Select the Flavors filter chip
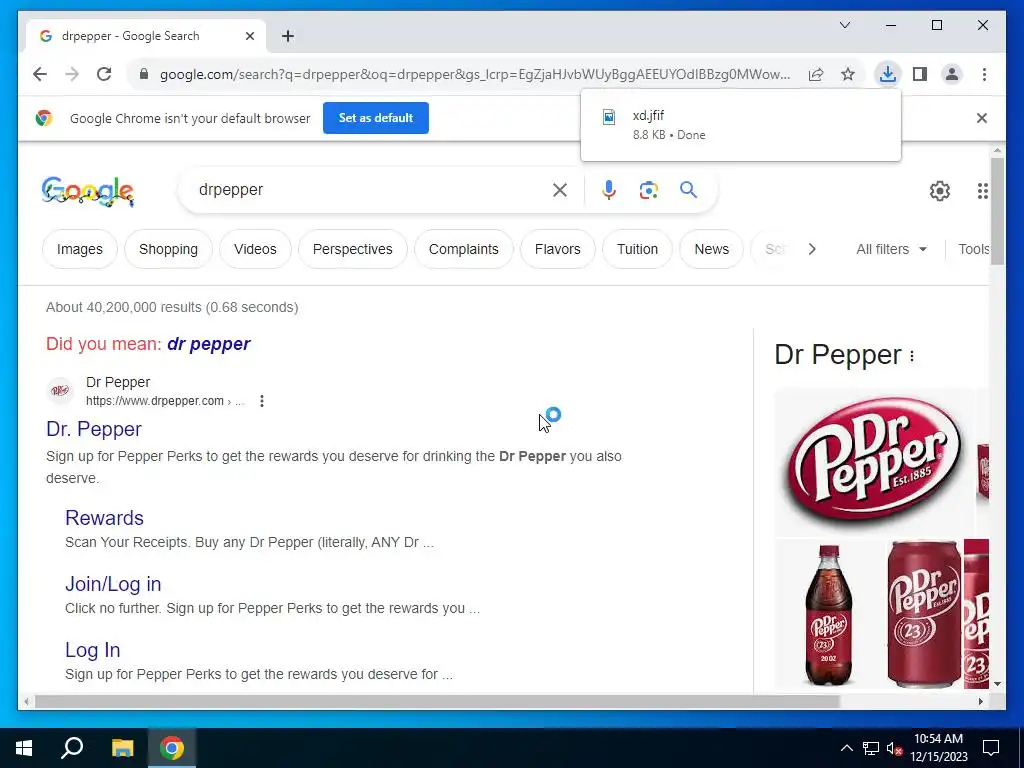 point(558,249)
